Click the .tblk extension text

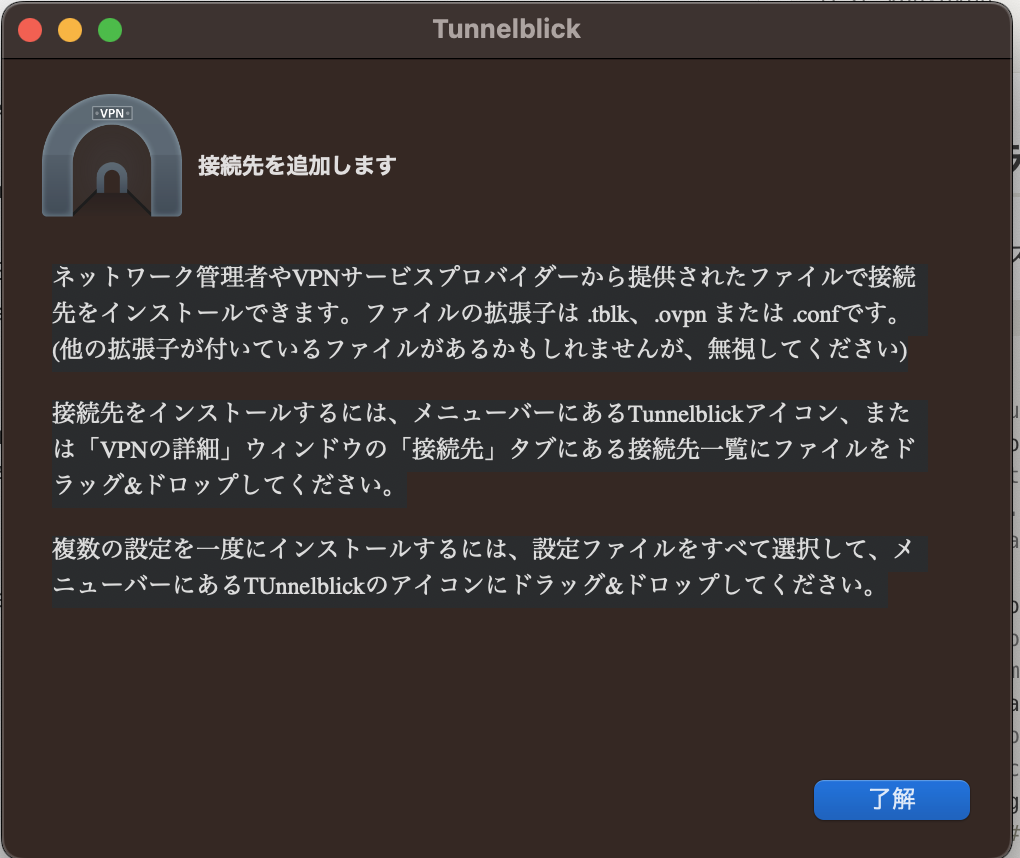pos(608,314)
